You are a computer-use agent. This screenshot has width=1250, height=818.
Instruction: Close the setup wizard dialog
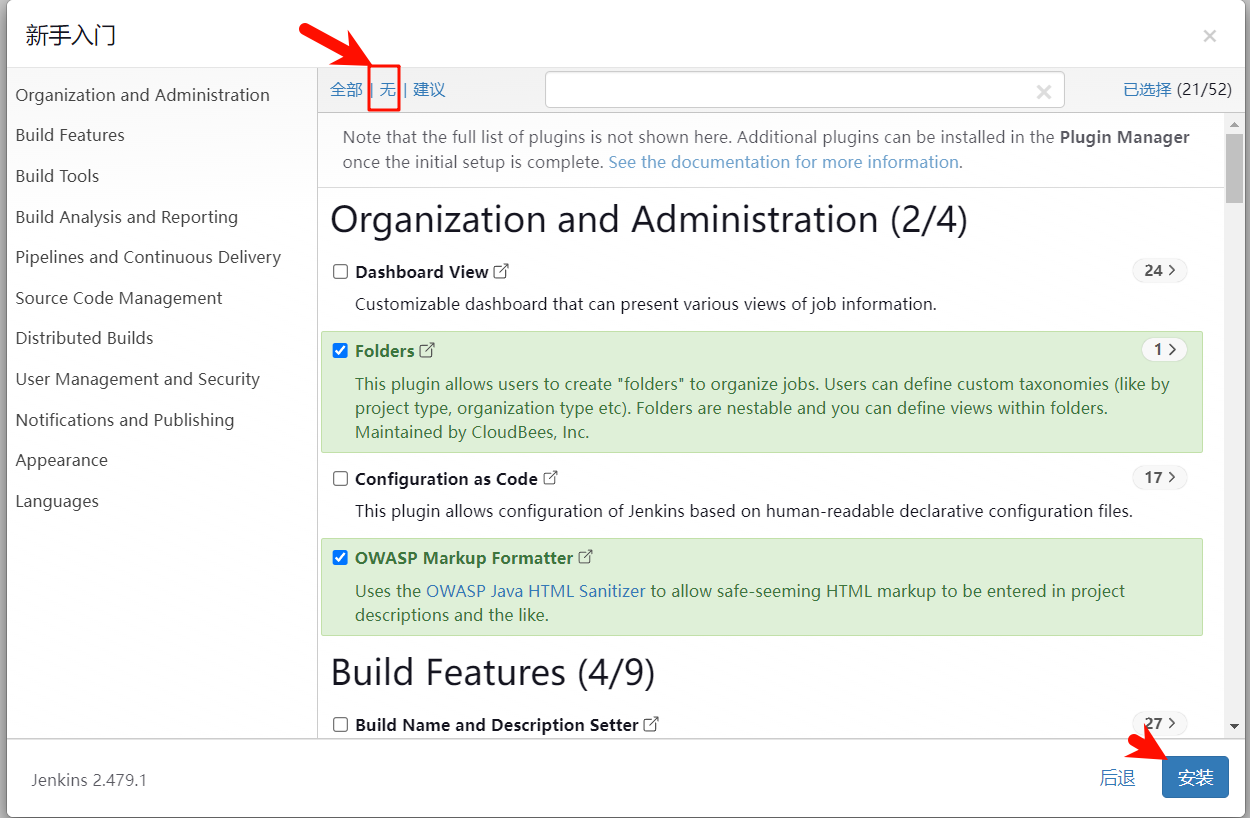pos(1210,36)
